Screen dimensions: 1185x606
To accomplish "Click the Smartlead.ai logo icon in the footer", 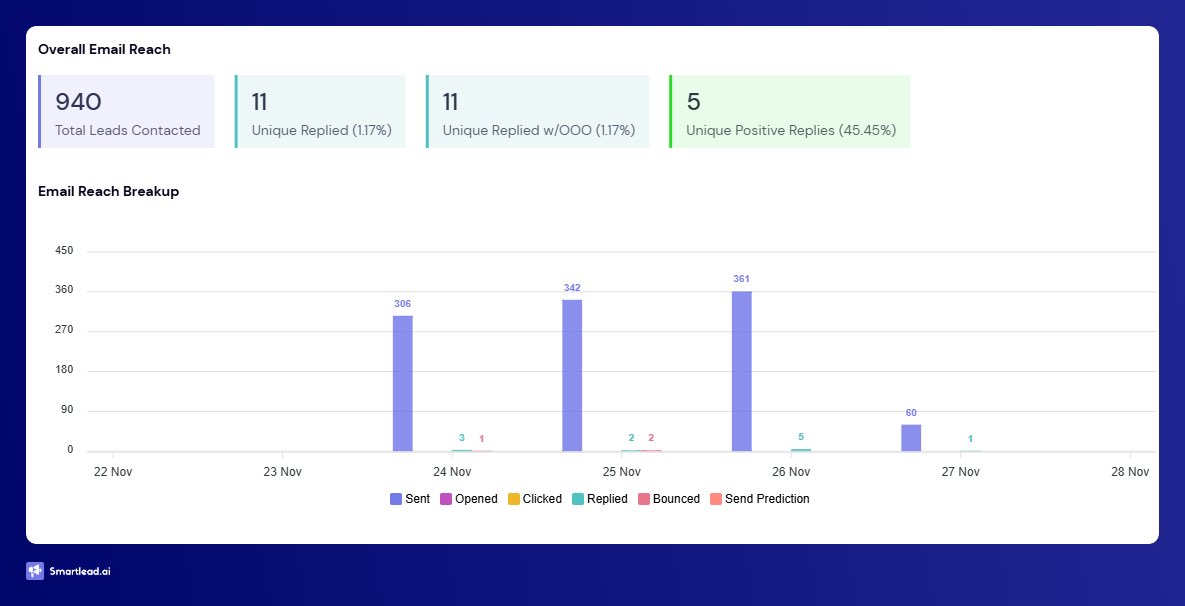I will 35,571.
